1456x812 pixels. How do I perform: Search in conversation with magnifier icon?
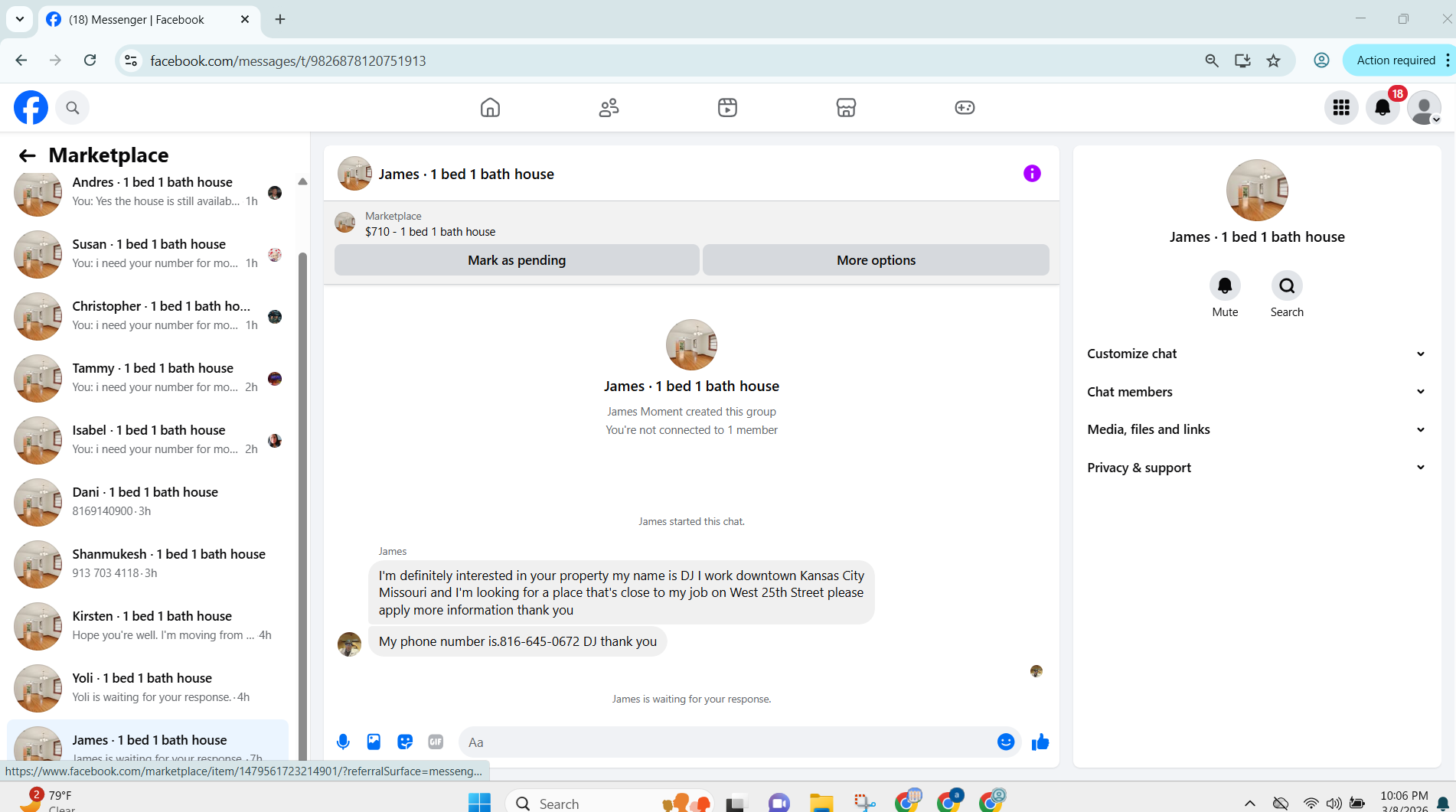(1287, 285)
